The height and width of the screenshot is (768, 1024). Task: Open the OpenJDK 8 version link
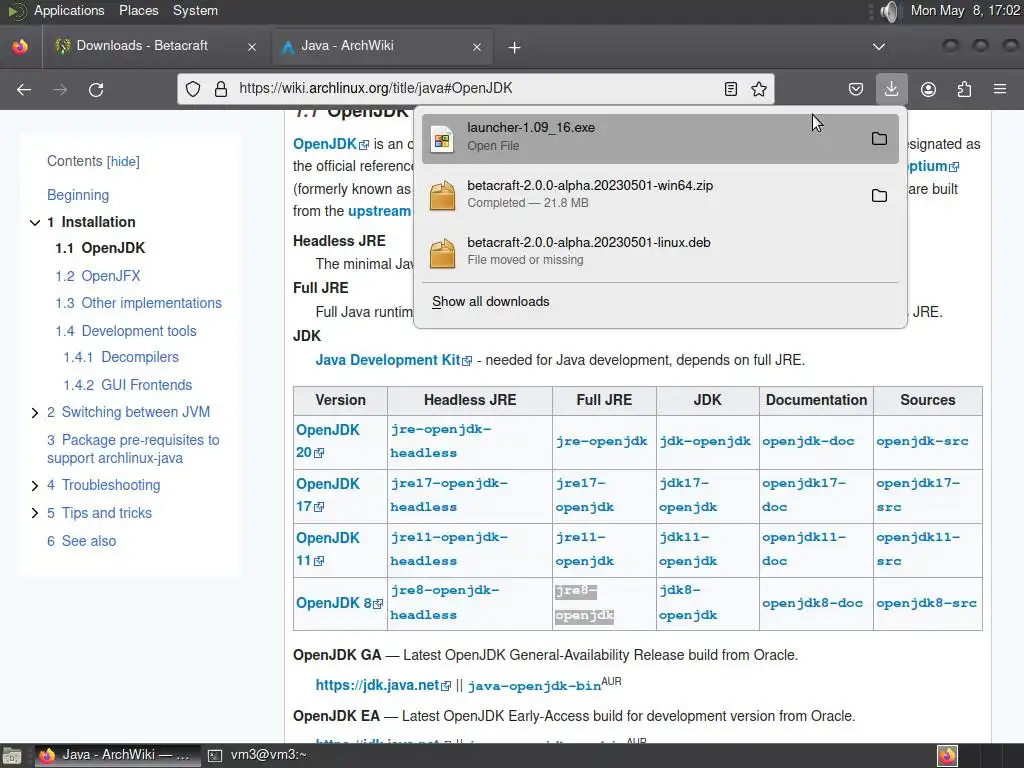pyautogui.click(x=339, y=603)
